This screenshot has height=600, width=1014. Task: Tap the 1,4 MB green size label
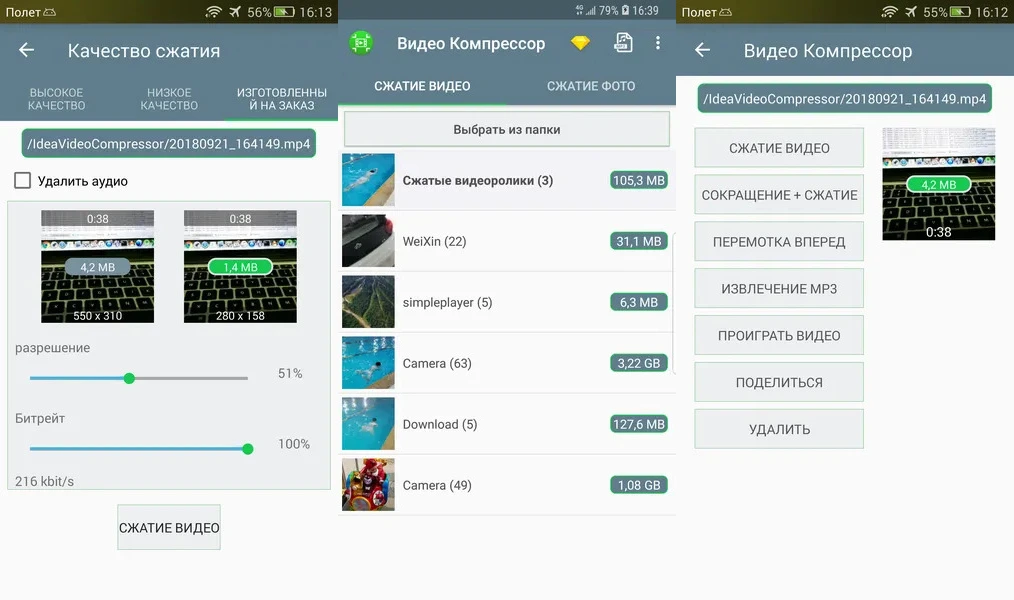pyautogui.click(x=240, y=267)
